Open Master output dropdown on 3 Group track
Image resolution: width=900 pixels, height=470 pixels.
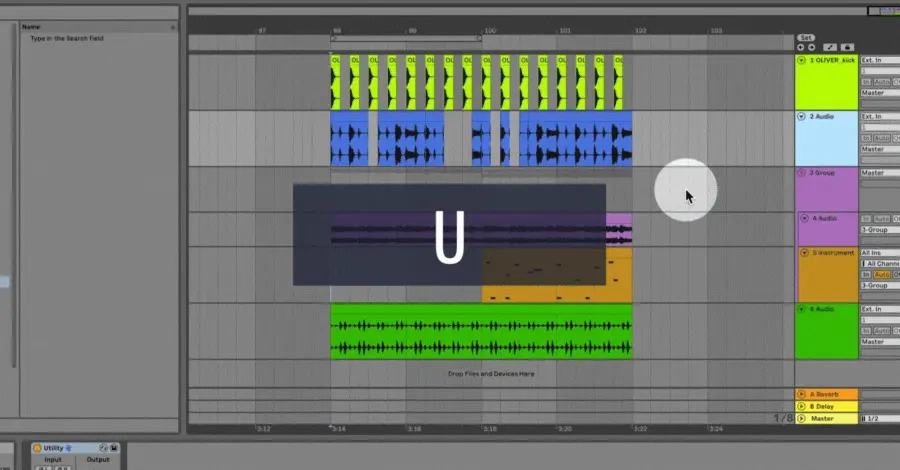tap(880, 173)
